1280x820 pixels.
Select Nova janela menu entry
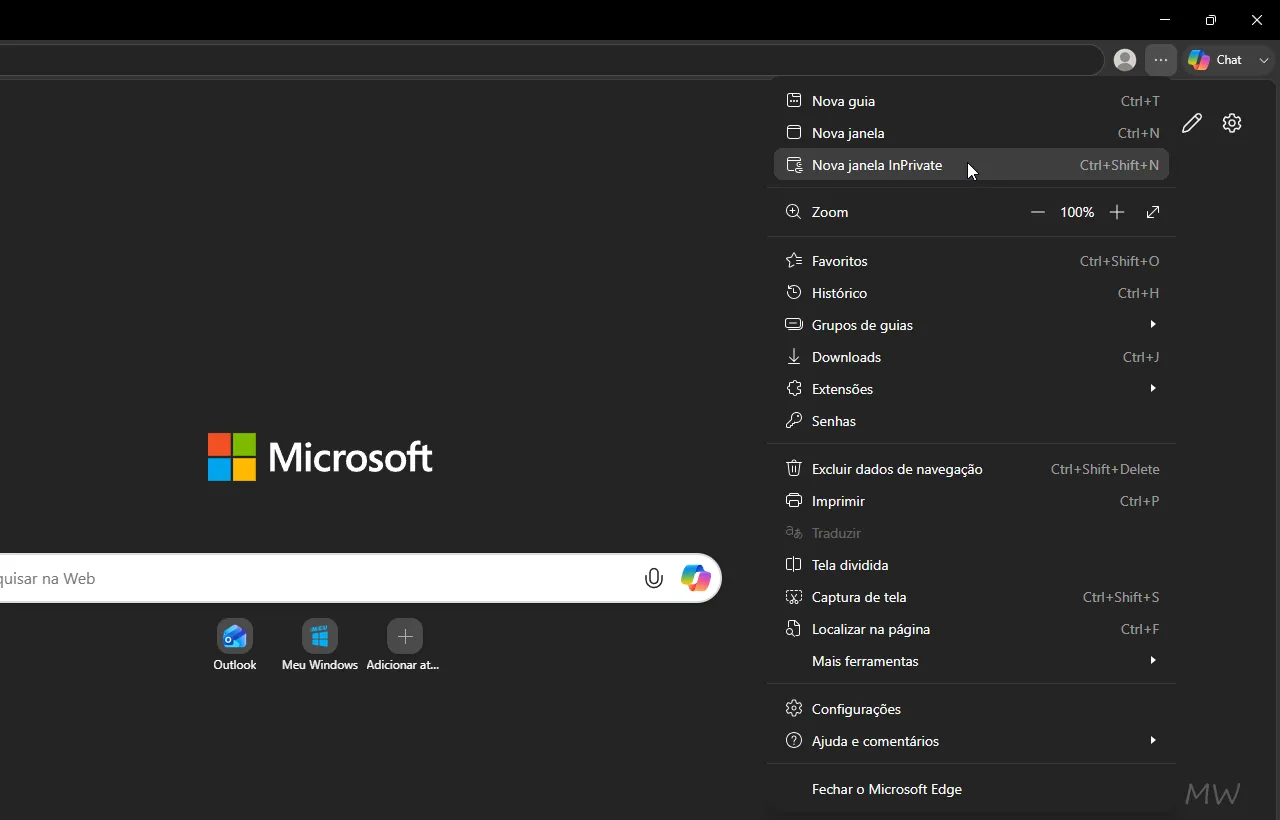(x=971, y=133)
